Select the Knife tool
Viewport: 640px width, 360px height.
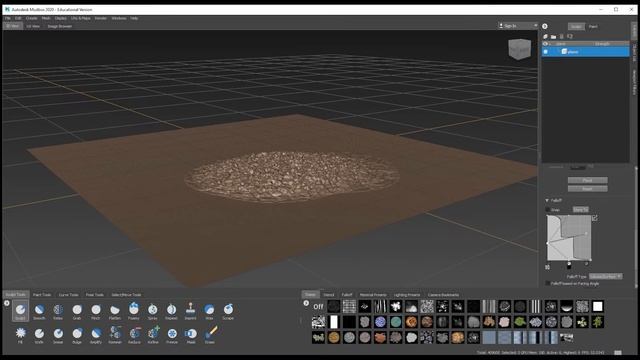39,335
